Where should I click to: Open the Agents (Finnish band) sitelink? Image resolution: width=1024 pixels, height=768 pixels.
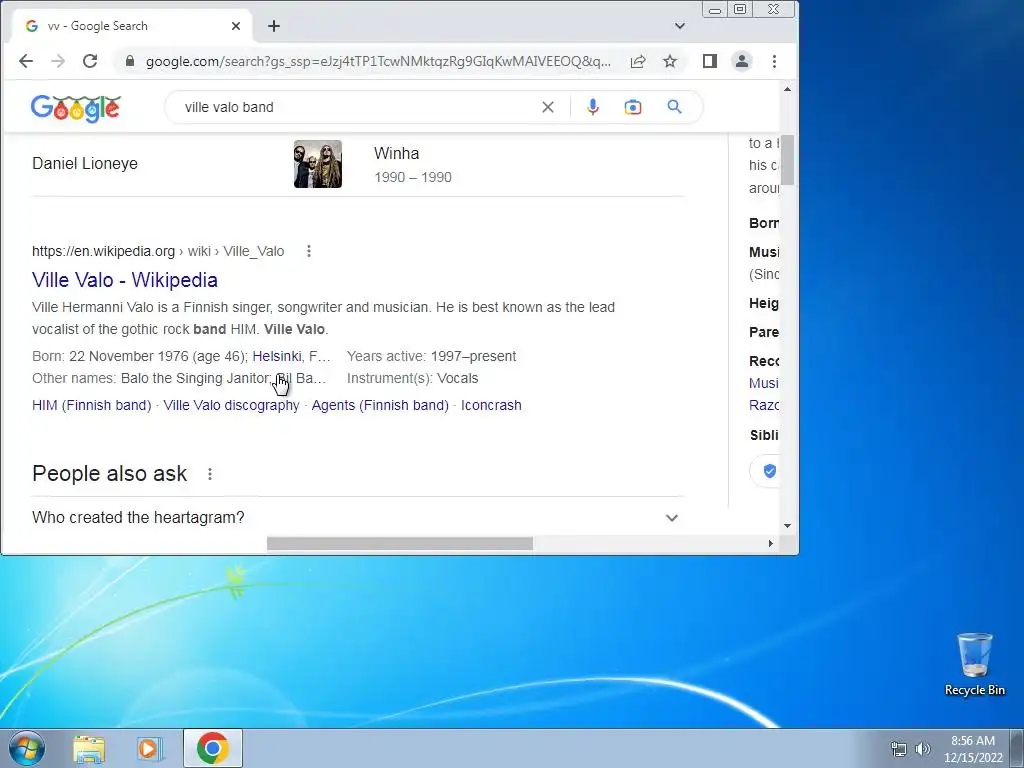[380, 406]
